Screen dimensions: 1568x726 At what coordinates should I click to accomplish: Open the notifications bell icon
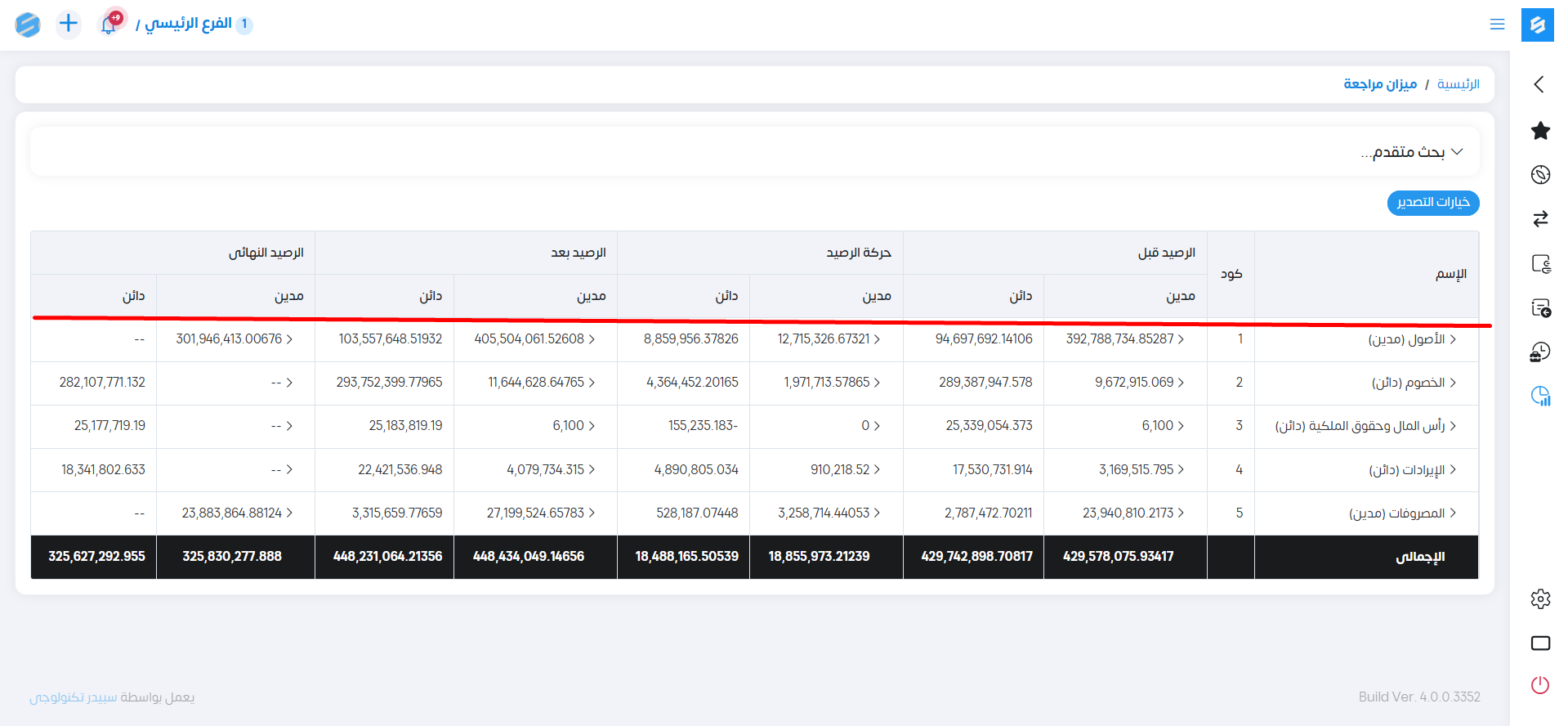pyautogui.click(x=109, y=25)
